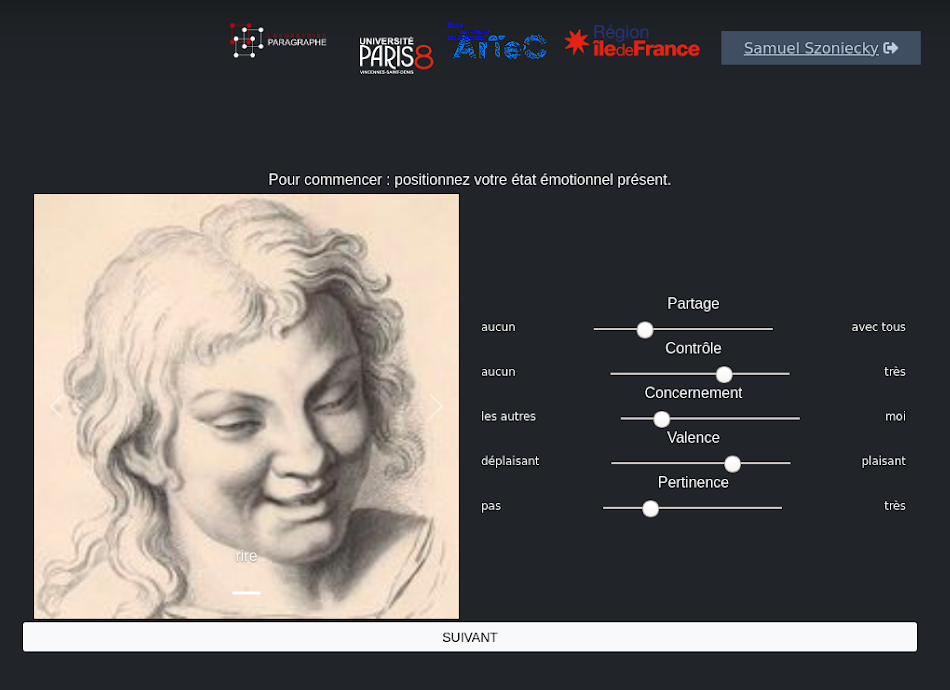Click the Contrôle slider handle
950x690 pixels.
(x=724, y=374)
